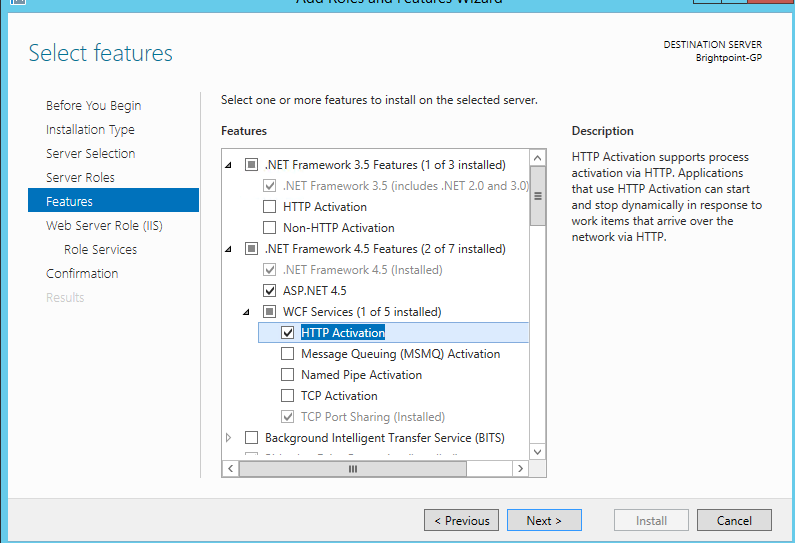
Task: Toggle Message Queuing (MSMQ) Activation checkbox
Action: coord(288,354)
